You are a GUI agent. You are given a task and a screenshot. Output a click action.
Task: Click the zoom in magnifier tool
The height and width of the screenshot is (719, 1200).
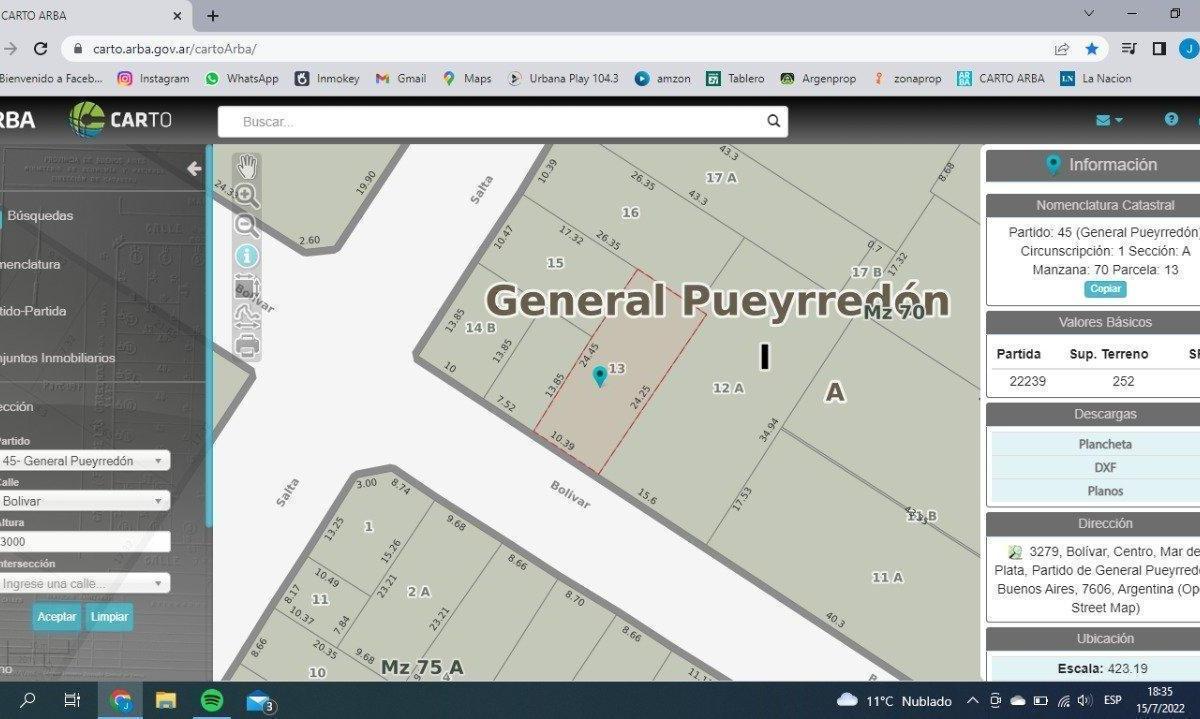(x=247, y=196)
